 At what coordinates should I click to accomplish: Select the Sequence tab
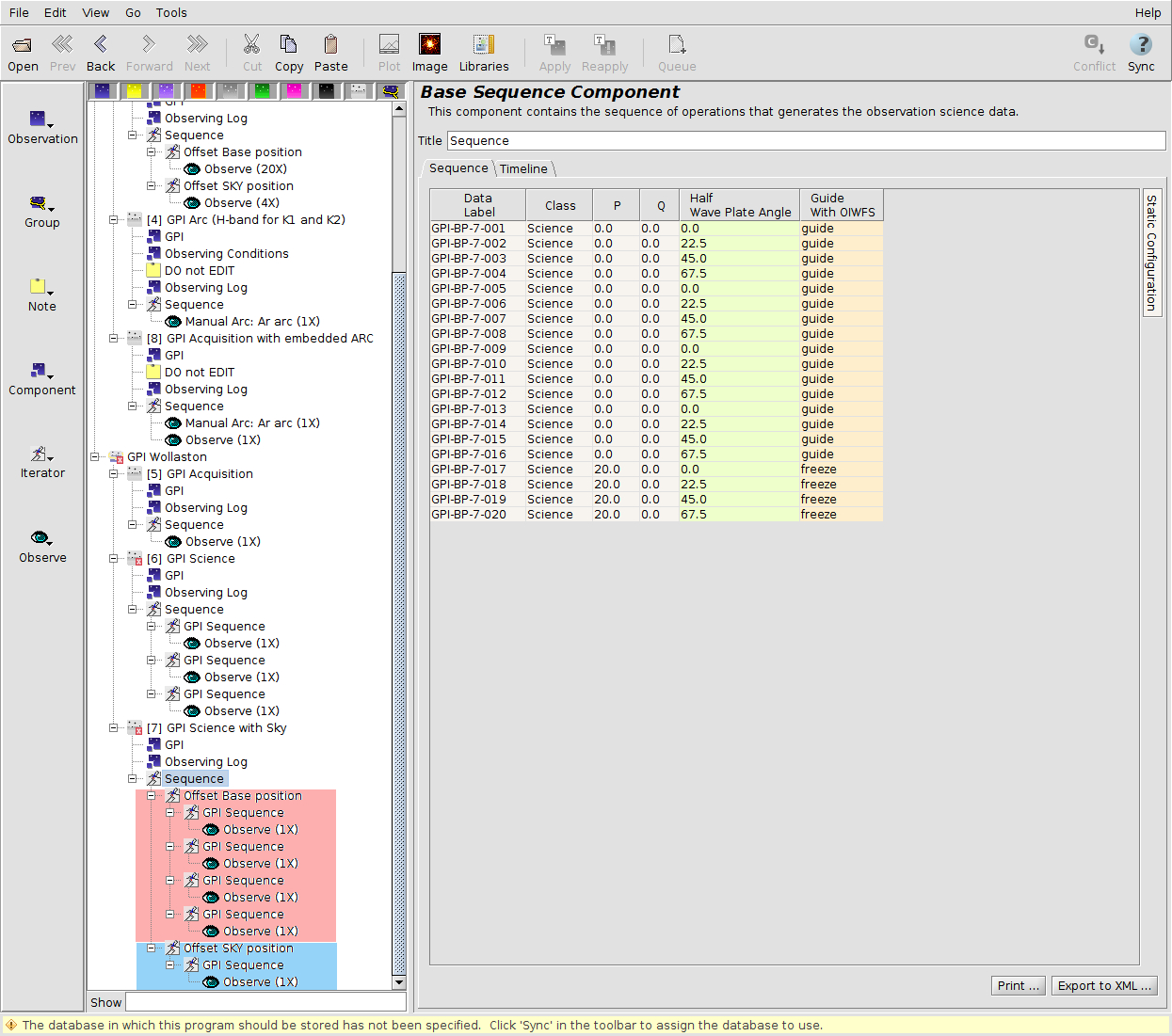458,168
